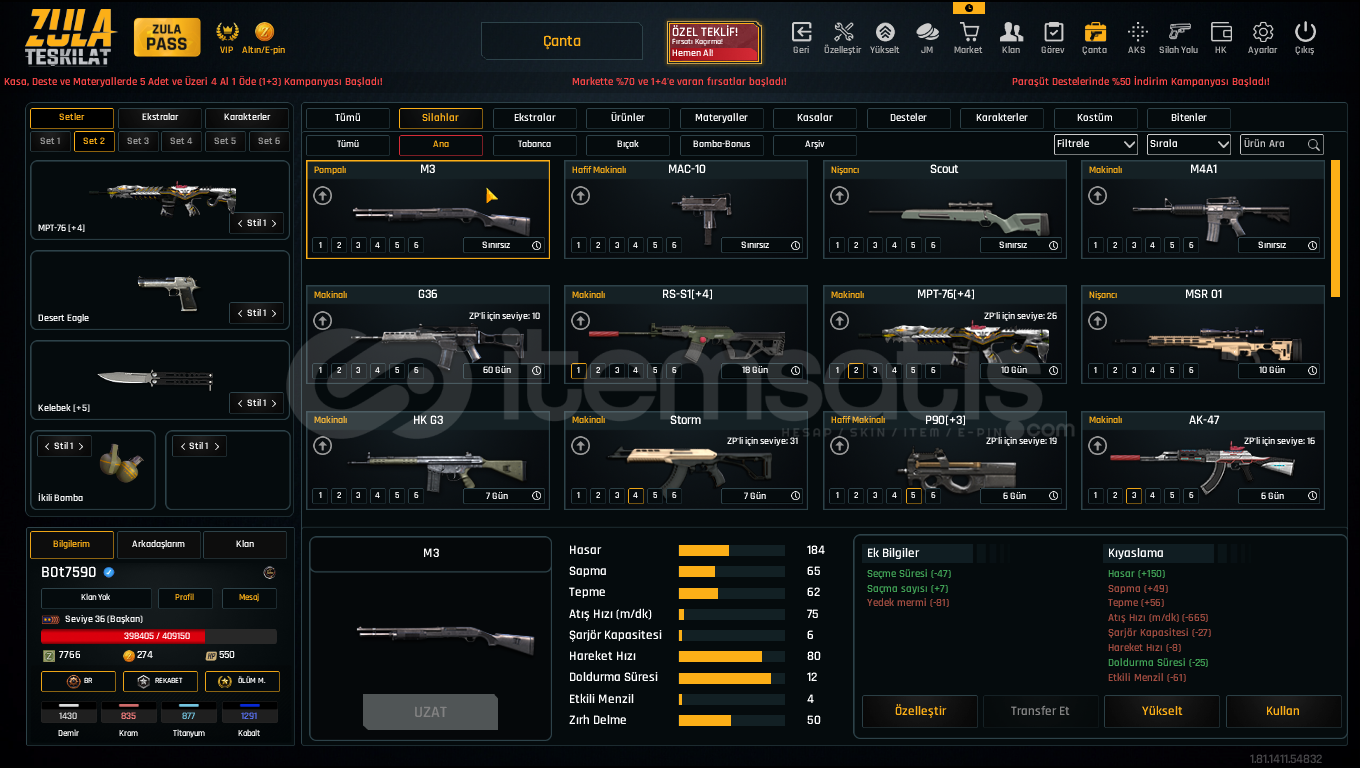Expand the Sırala sort dropdown
The width and height of the screenshot is (1360, 768).
(1188, 144)
